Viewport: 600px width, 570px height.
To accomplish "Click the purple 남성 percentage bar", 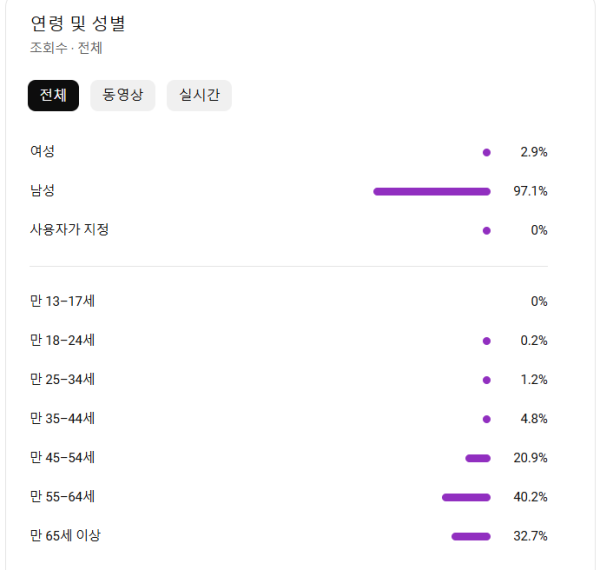I will (431, 191).
